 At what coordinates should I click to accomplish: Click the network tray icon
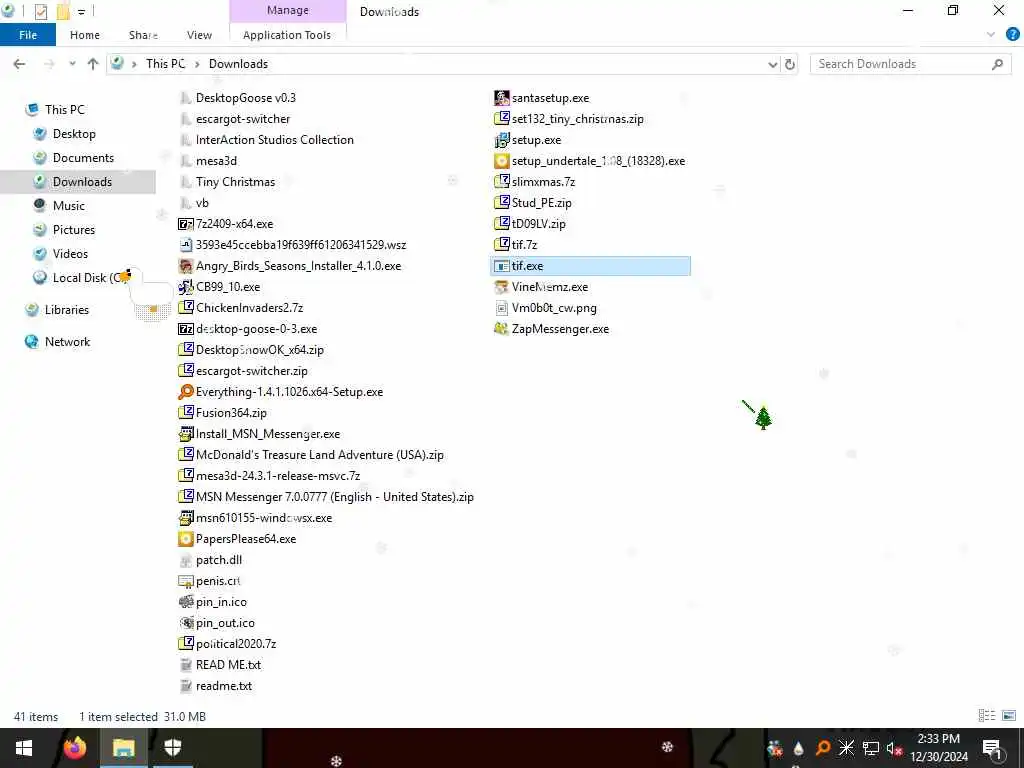(x=871, y=748)
